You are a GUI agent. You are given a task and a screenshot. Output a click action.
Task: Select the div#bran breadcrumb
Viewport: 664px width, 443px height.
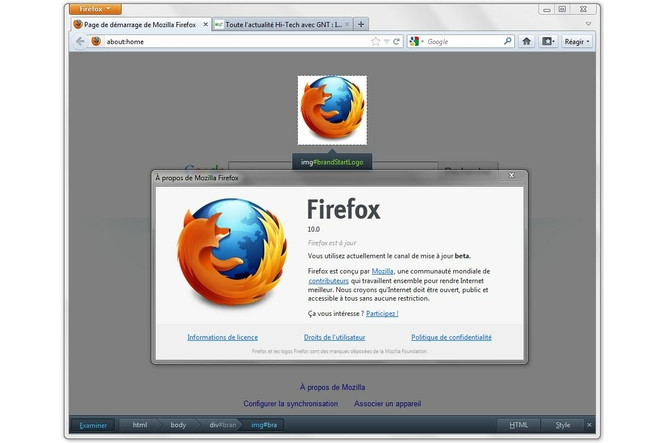coord(222,425)
